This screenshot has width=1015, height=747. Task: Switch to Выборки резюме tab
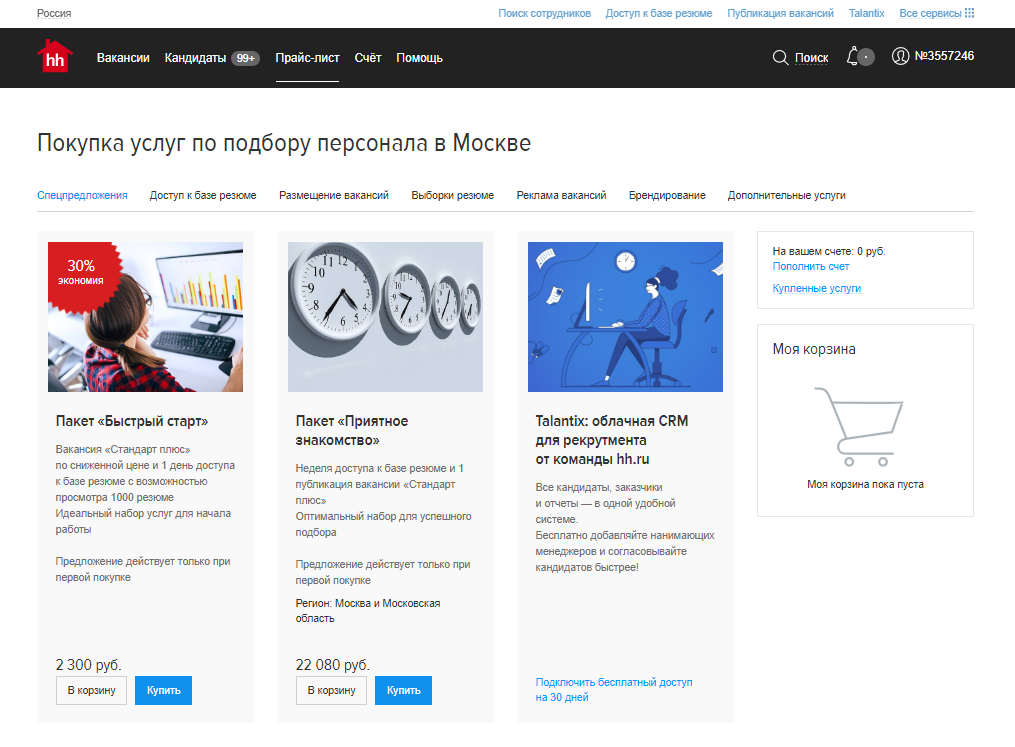(x=452, y=195)
